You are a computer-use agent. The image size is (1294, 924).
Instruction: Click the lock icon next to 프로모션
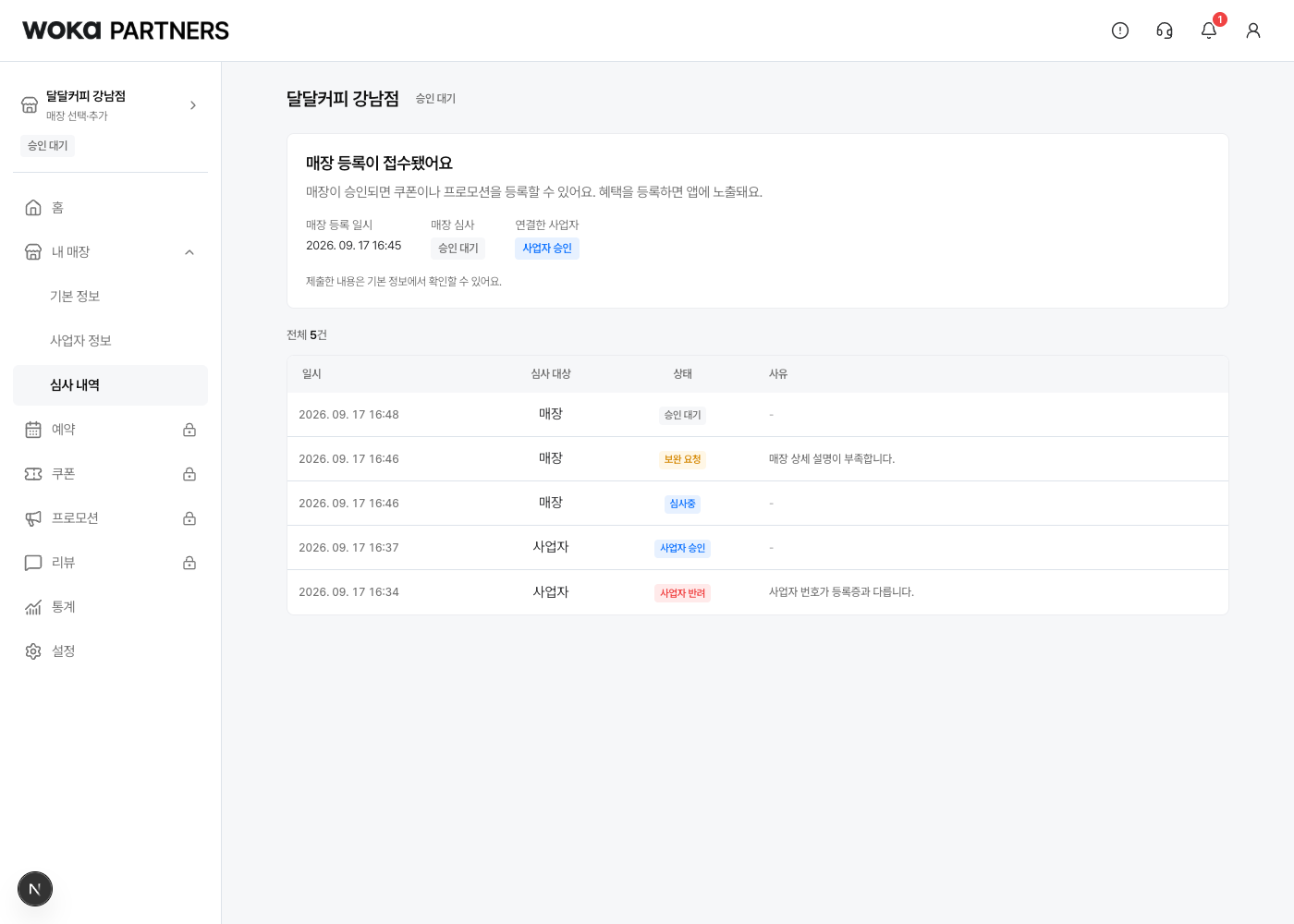[x=189, y=518]
